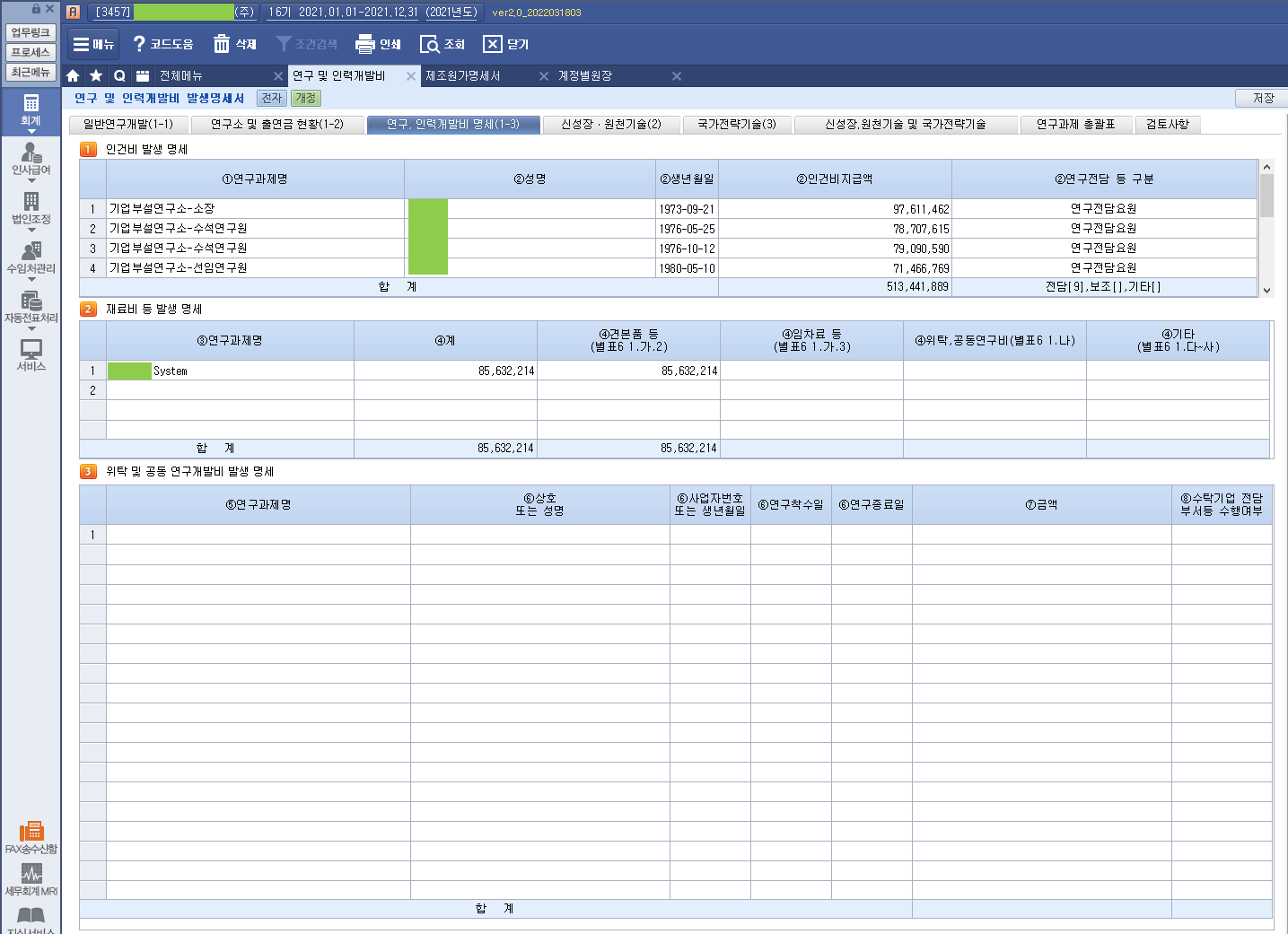This screenshot has height=934, width=1288.
Task: Close the 제조원가명세서 tab
Action: (x=544, y=76)
